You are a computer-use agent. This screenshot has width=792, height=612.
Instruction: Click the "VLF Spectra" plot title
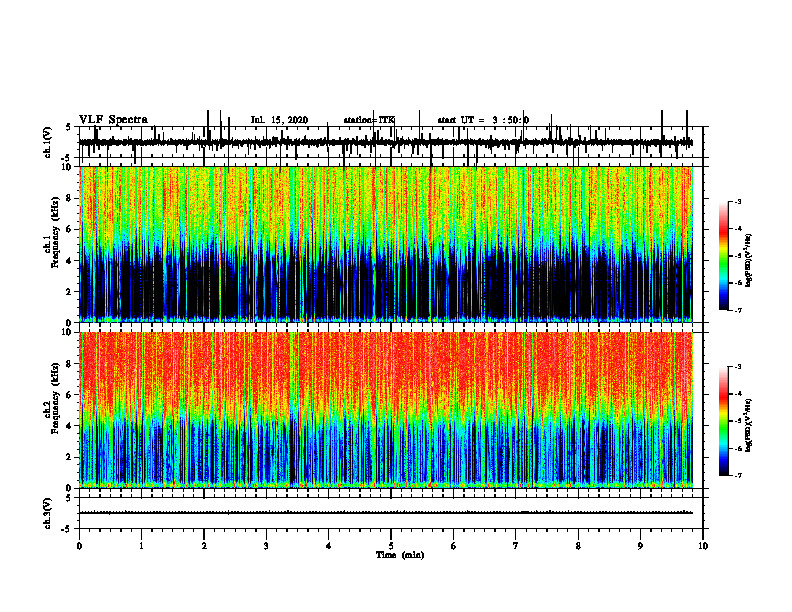(x=113, y=120)
